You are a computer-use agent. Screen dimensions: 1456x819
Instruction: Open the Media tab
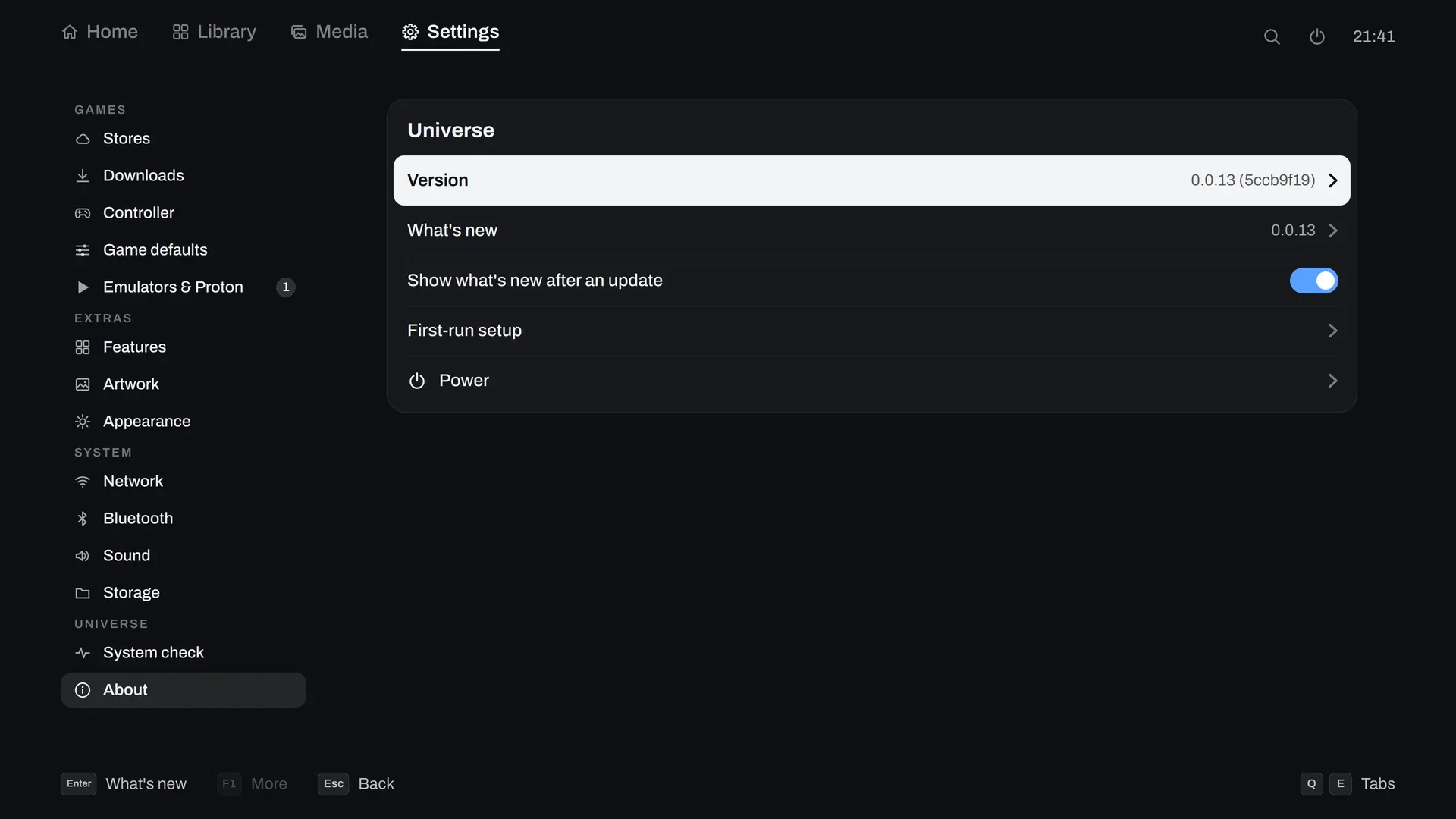click(329, 32)
